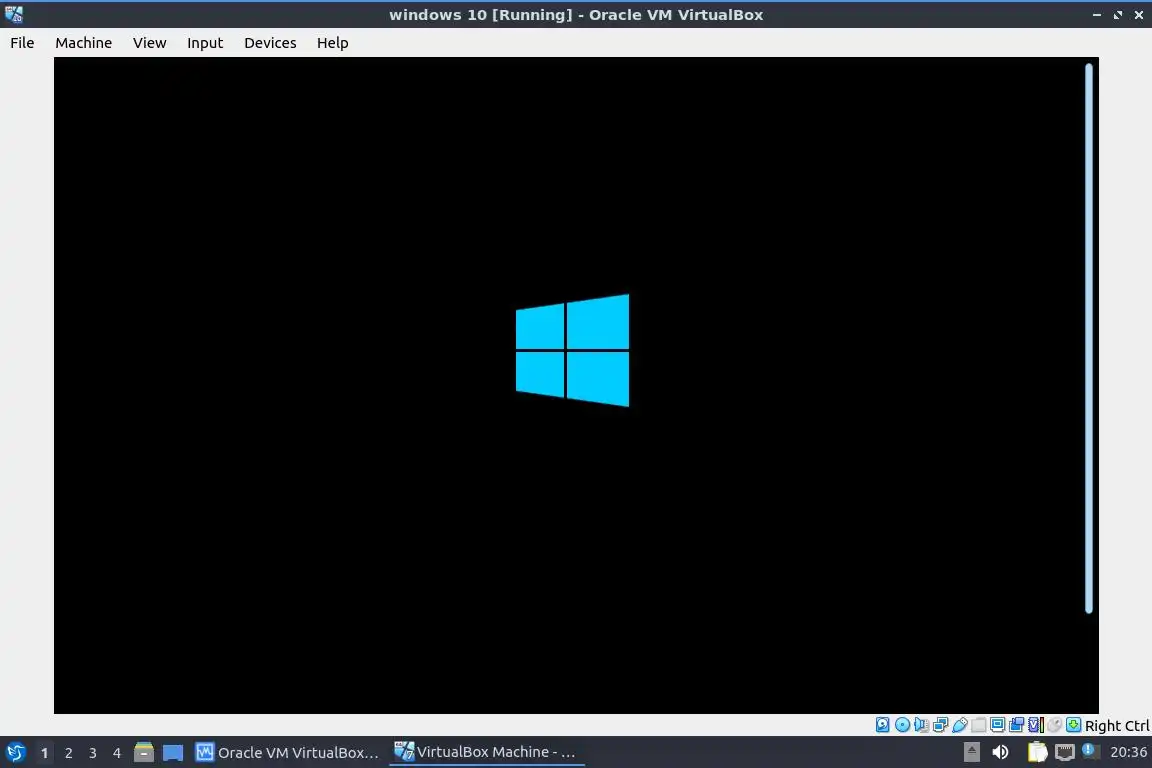Maximize the VirtualBox window

pos(1117,15)
